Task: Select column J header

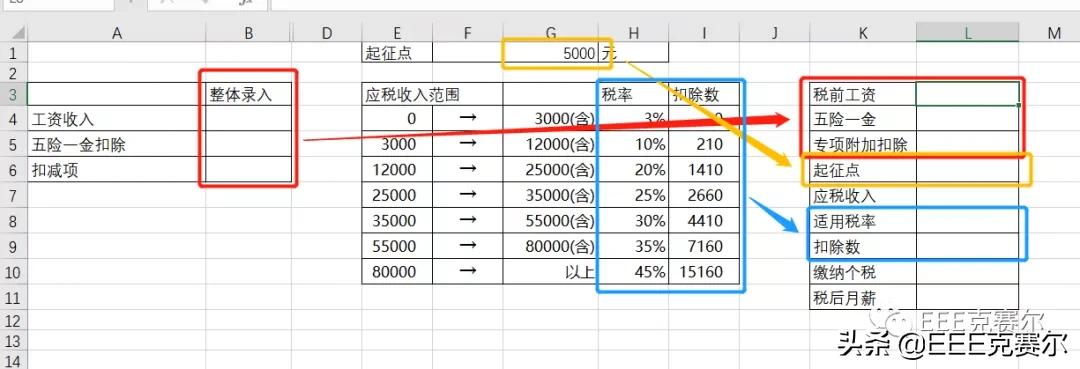Action: pos(775,32)
